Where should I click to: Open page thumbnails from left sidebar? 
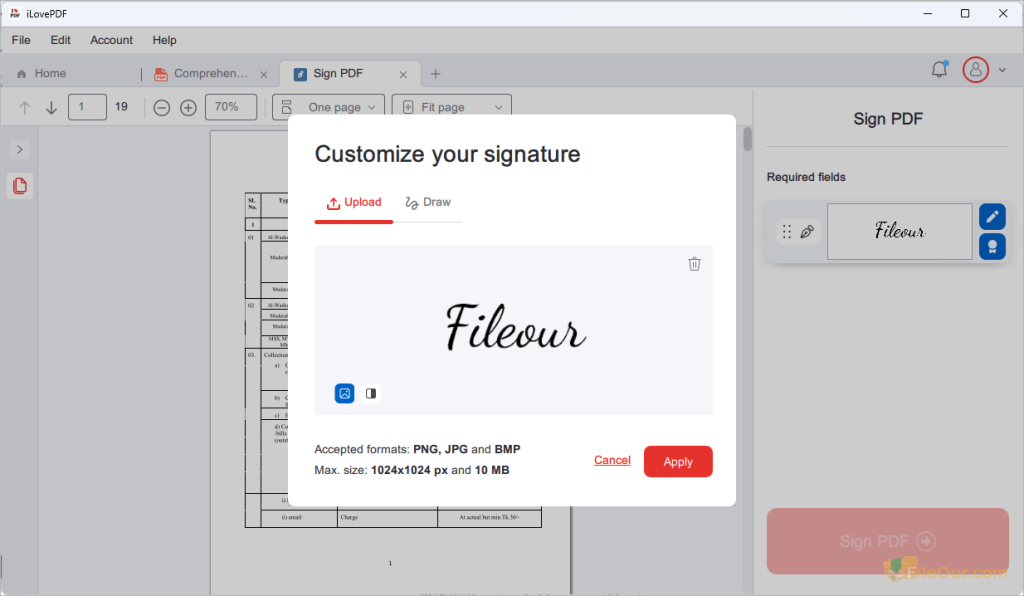20,185
